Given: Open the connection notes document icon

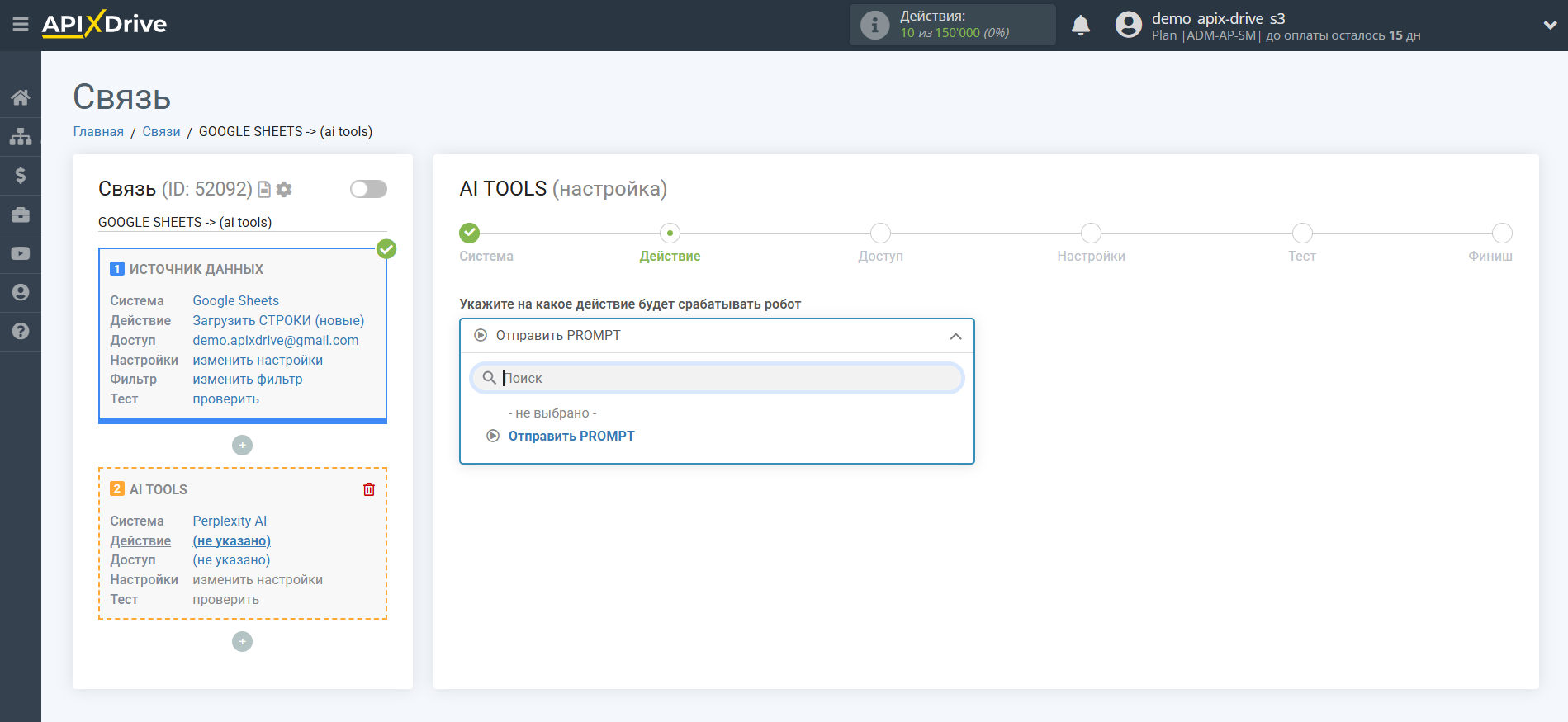Looking at the screenshot, I should click(x=264, y=190).
